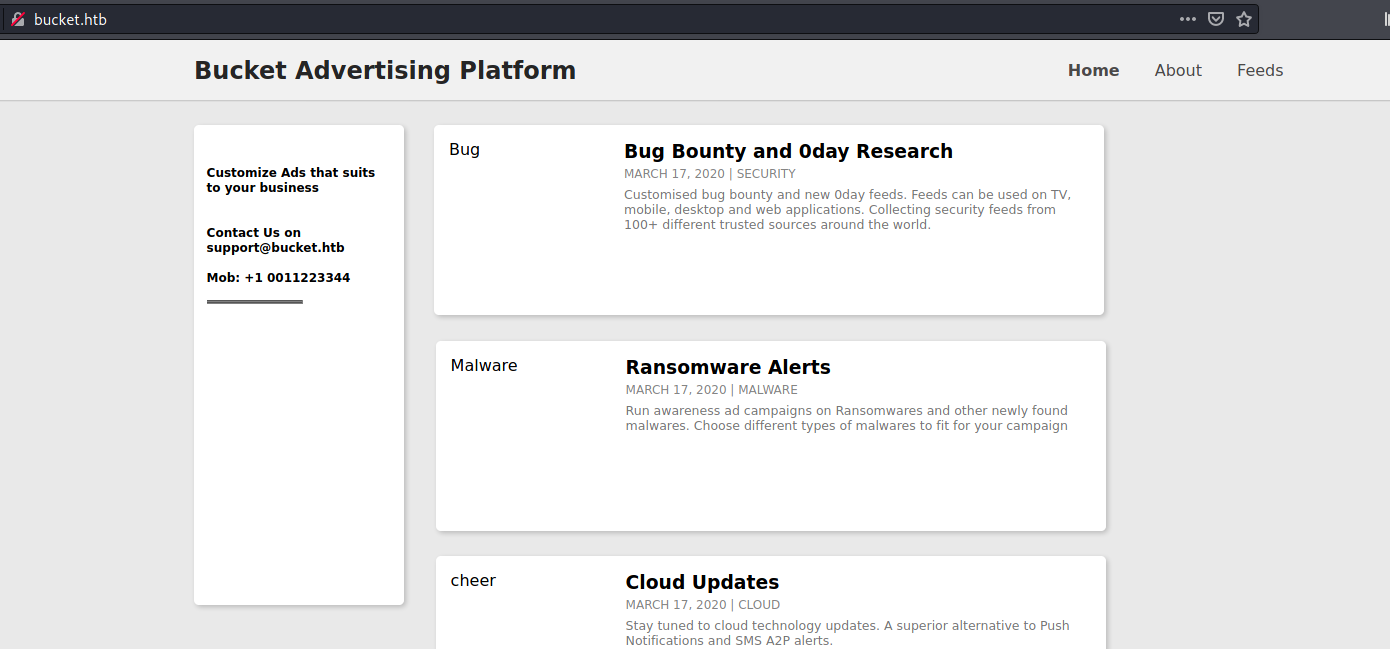This screenshot has width=1390, height=649.
Task: Click the Bug broken image thumbnail
Action: pos(464,150)
